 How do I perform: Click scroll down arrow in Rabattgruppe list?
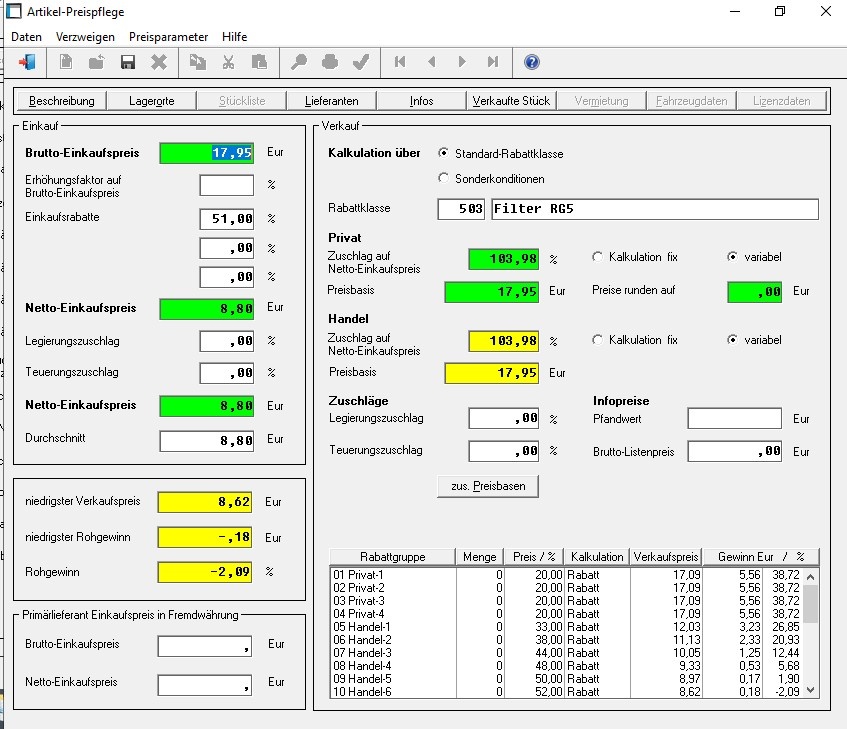[810, 690]
